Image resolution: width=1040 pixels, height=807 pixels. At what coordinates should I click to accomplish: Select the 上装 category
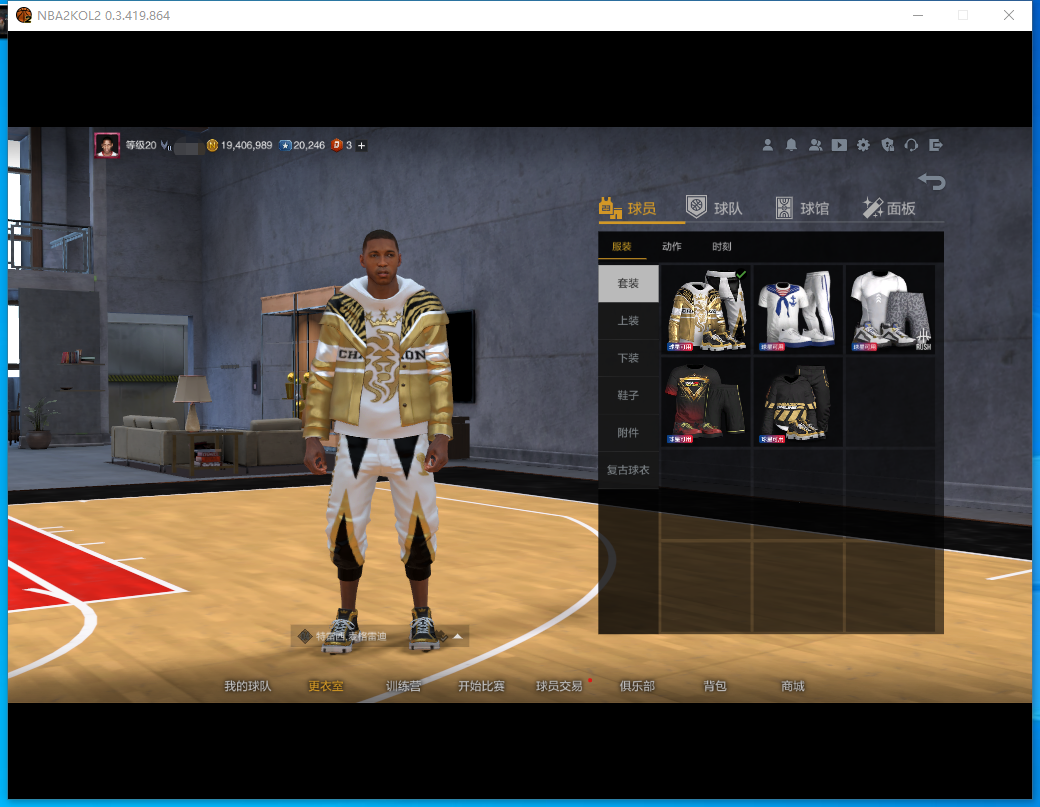(x=628, y=321)
